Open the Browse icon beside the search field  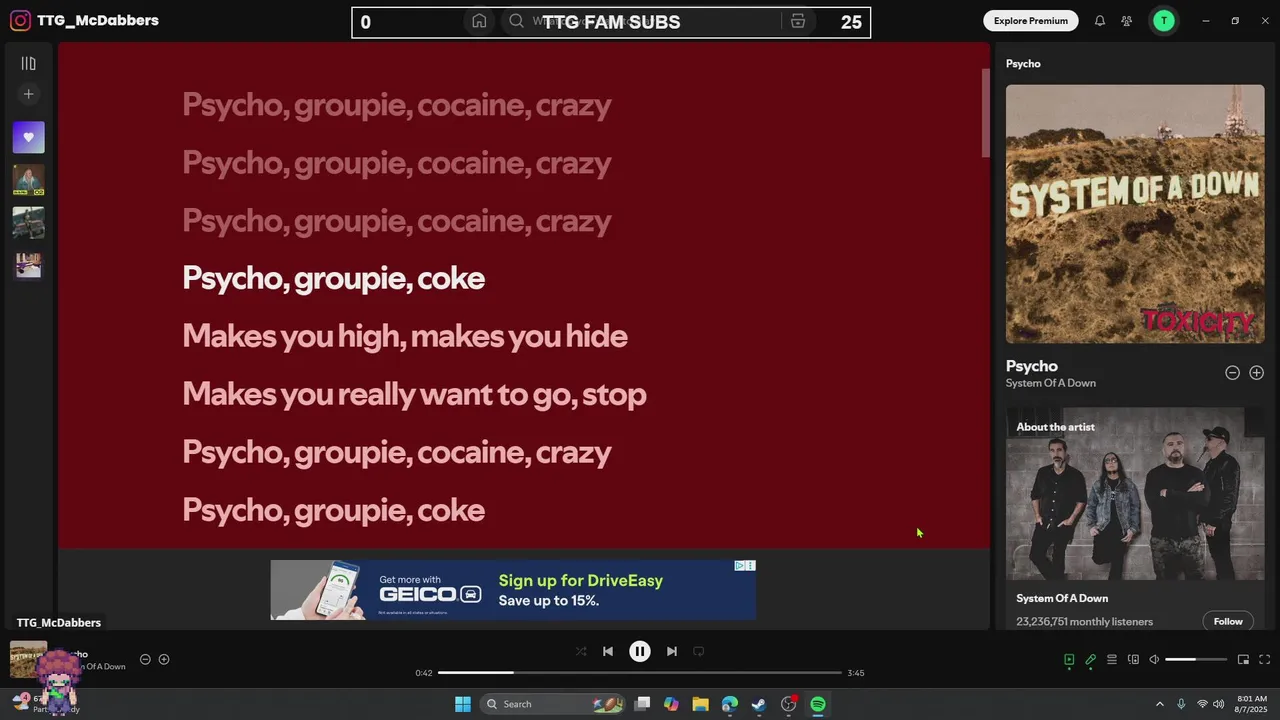(x=798, y=21)
